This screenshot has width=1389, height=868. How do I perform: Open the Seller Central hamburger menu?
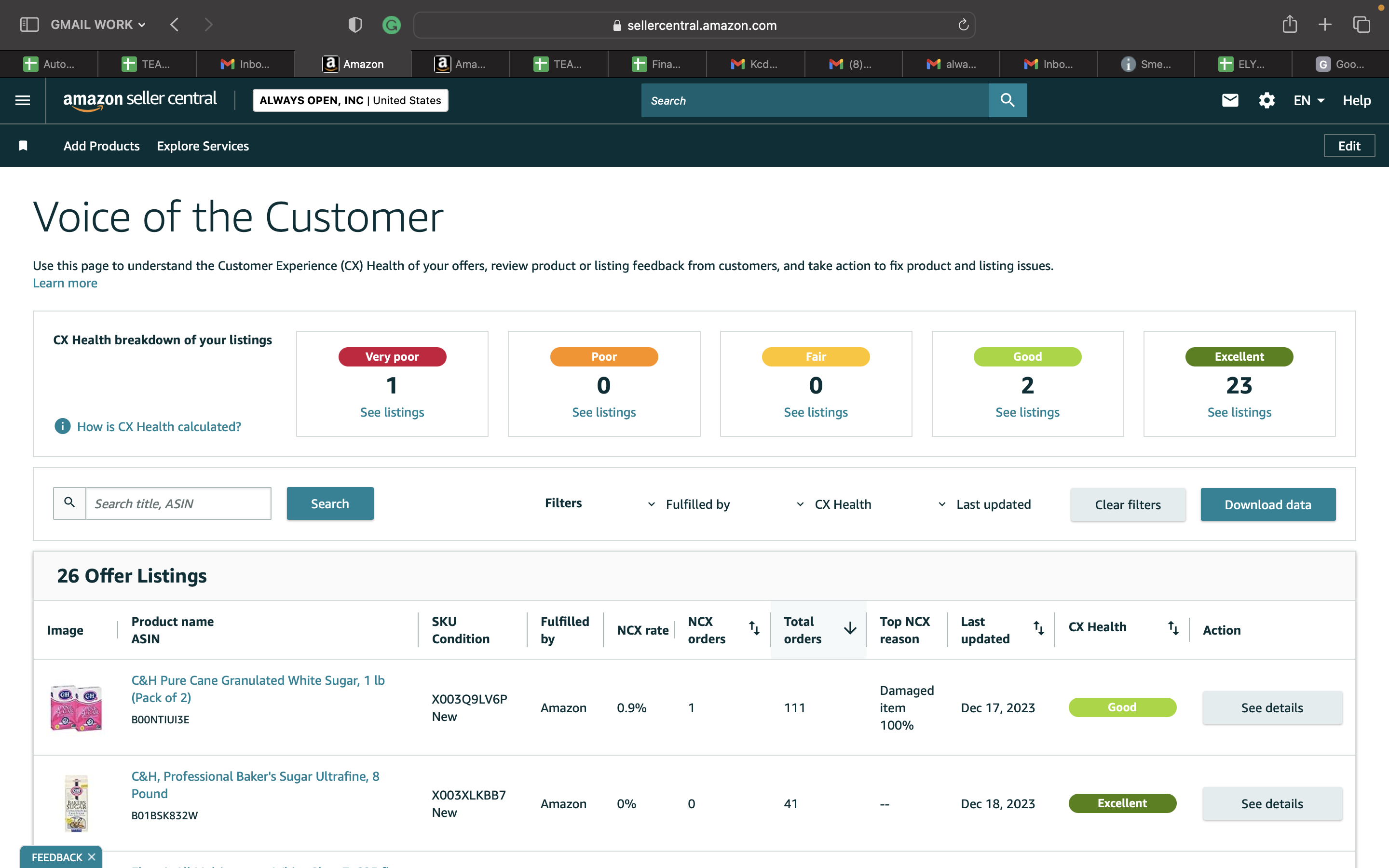pyautogui.click(x=22, y=100)
